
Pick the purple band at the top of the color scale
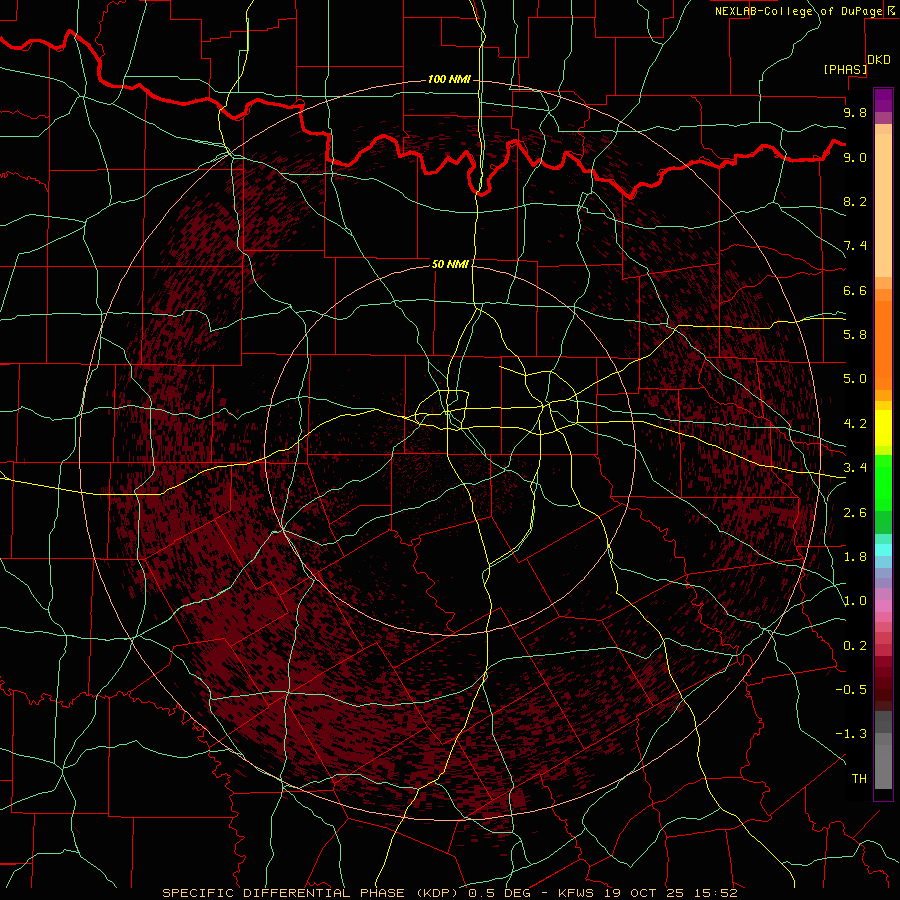point(883,100)
